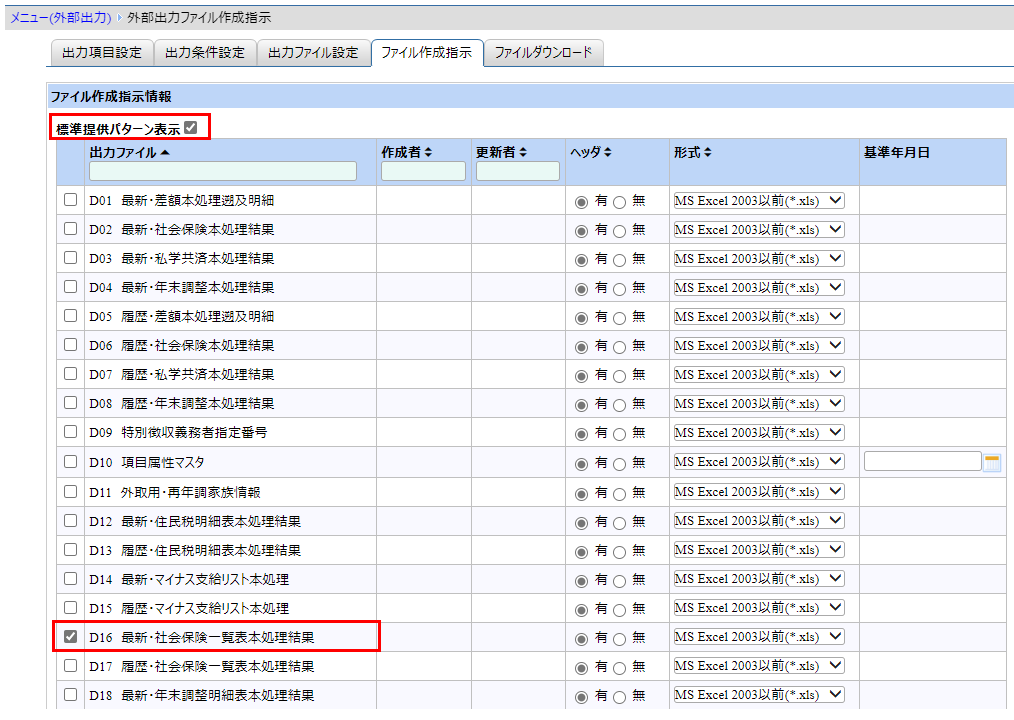The image size is (1014, 720).
Task: Set D07 header to 無
Action: point(620,376)
